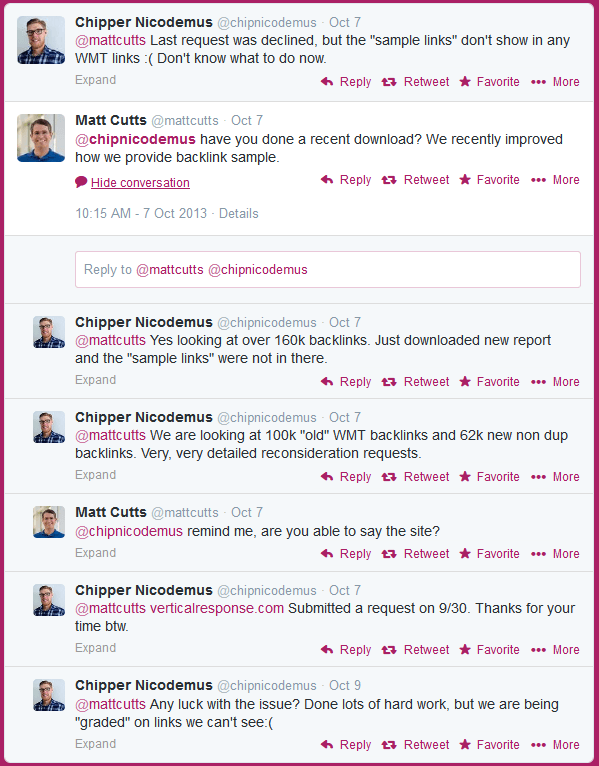Click @chipnicodemus mention in Matt's backlink tweet

135,139
